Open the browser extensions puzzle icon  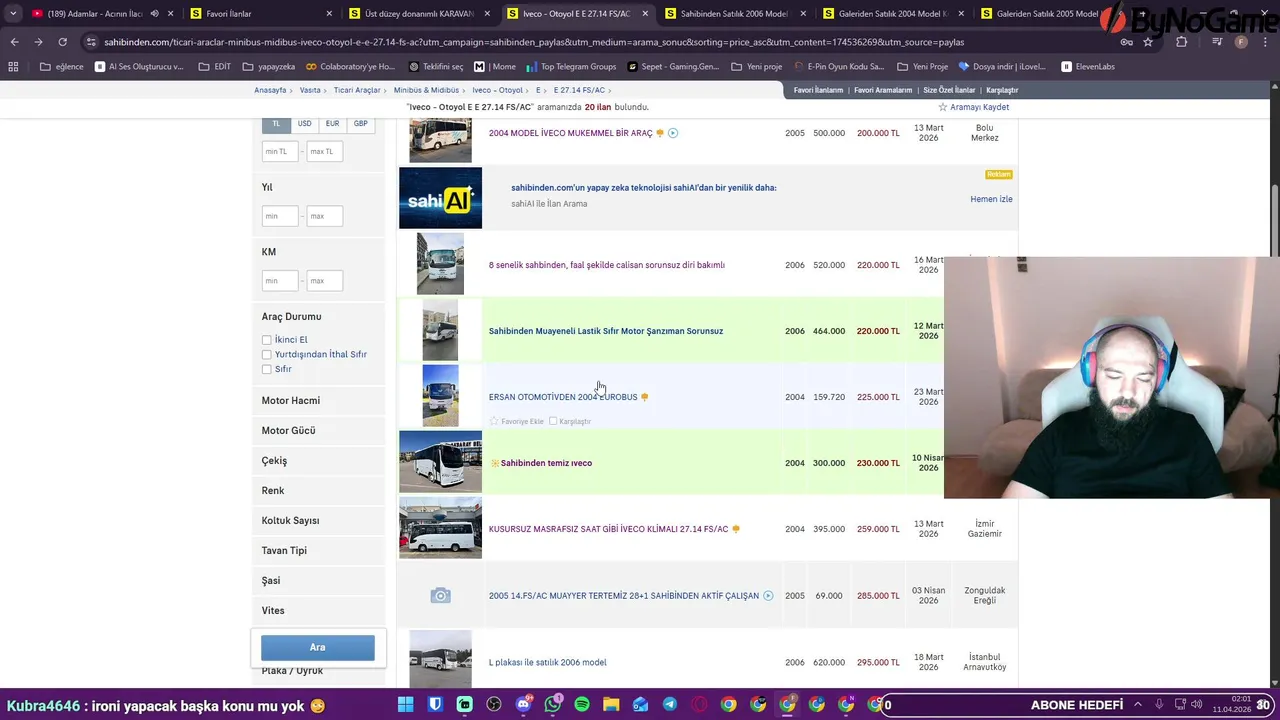click(x=1182, y=42)
